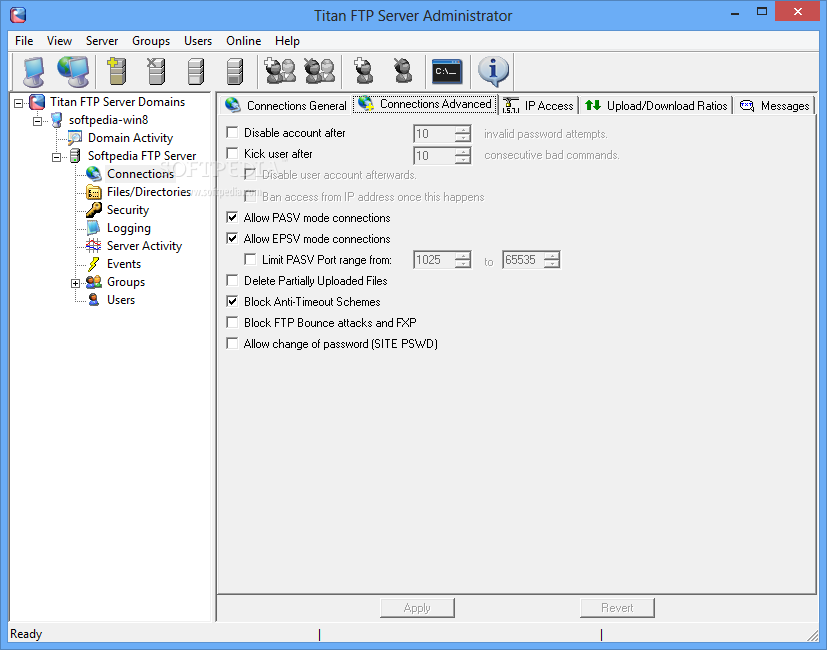Viewport: 827px width, 650px height.
Task: Select the Files/Directories folder icon in tree
Action: [x=94, y=192]
